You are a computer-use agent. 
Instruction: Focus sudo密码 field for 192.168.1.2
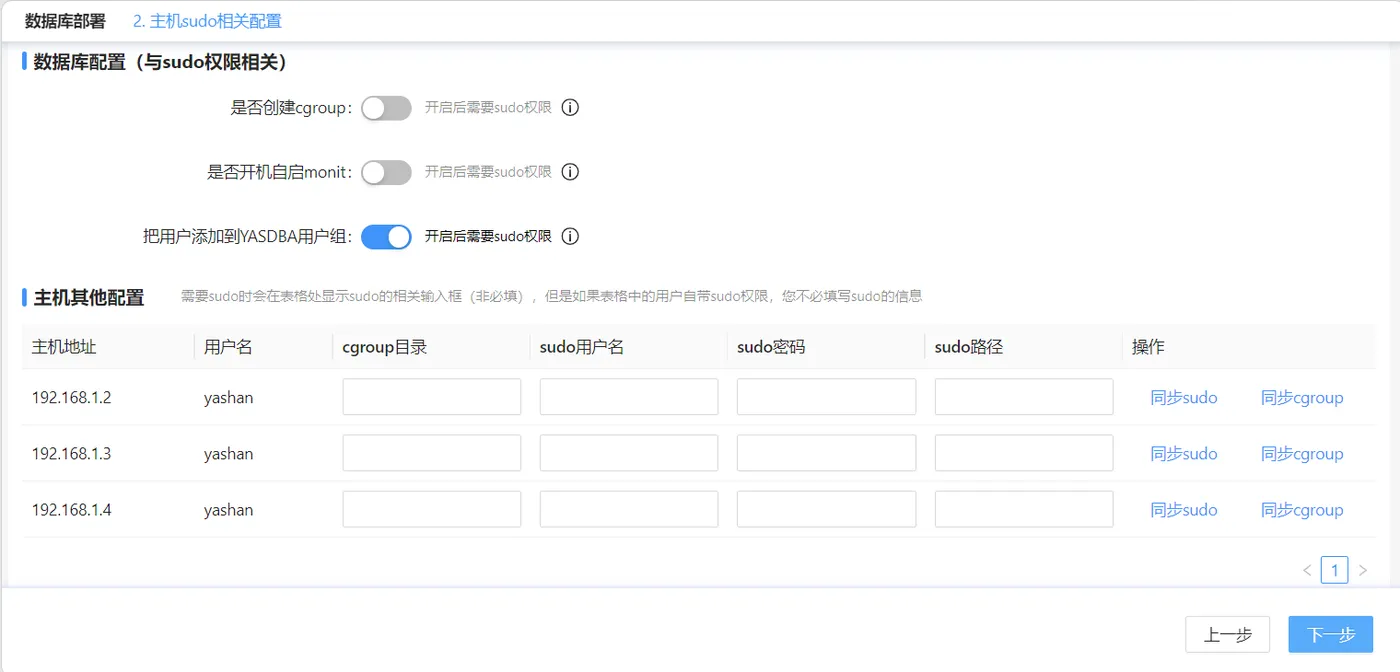(x=826, y=397)
